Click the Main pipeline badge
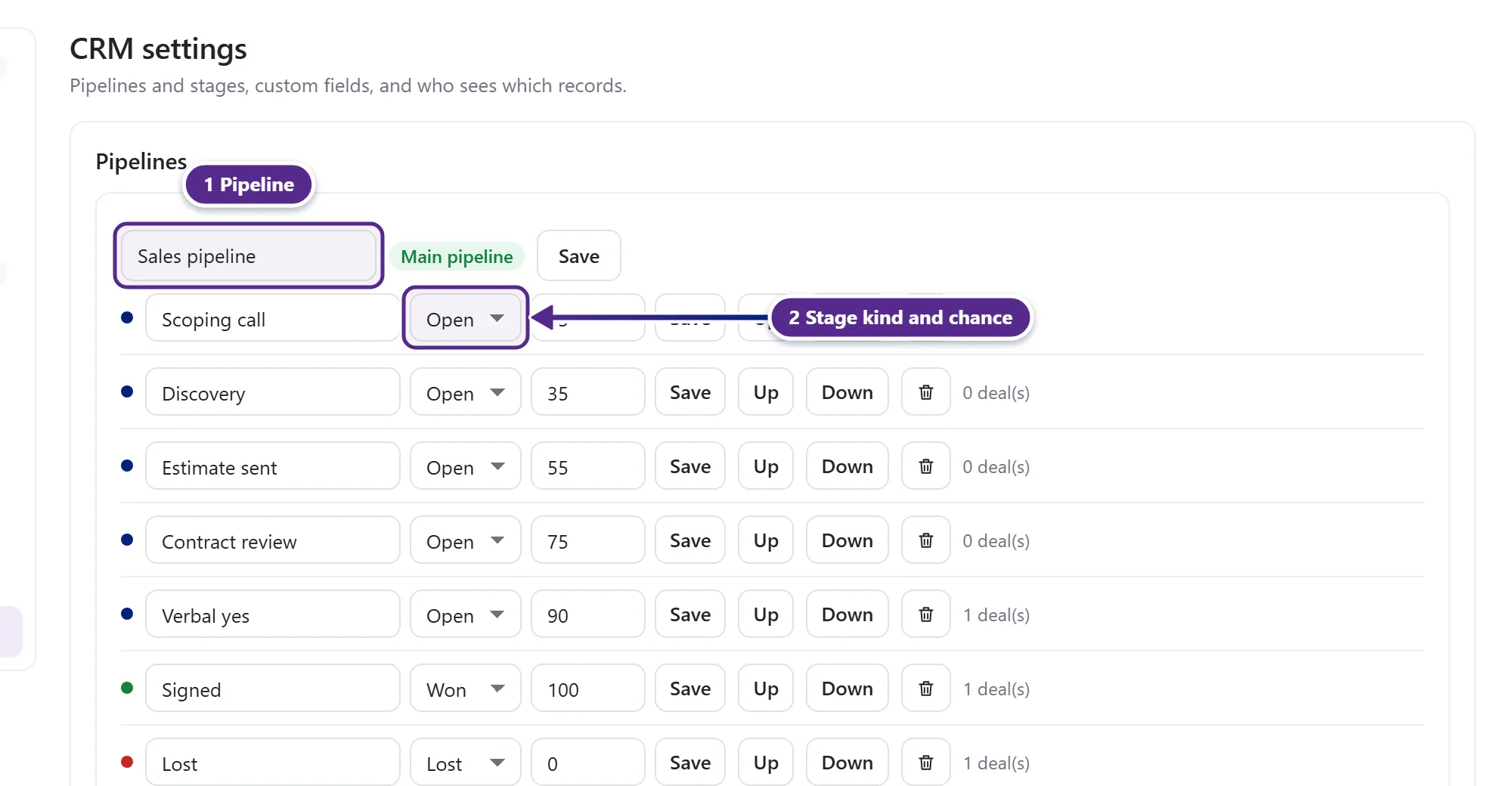This screenshot has width=1512, height=786. pos(457,256)
